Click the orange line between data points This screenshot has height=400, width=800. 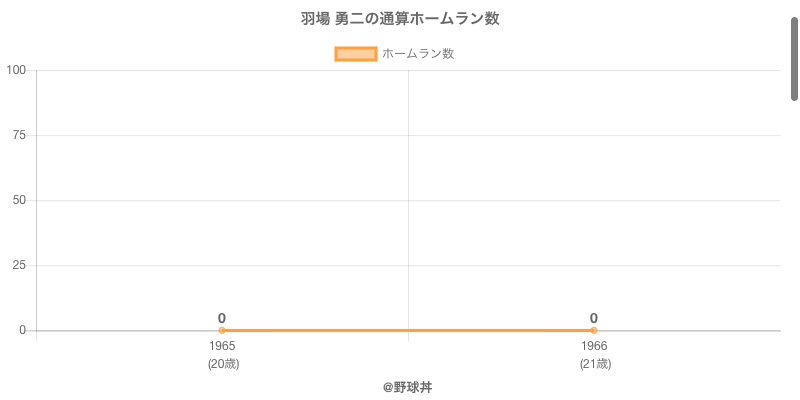click(x=408, y=330)
